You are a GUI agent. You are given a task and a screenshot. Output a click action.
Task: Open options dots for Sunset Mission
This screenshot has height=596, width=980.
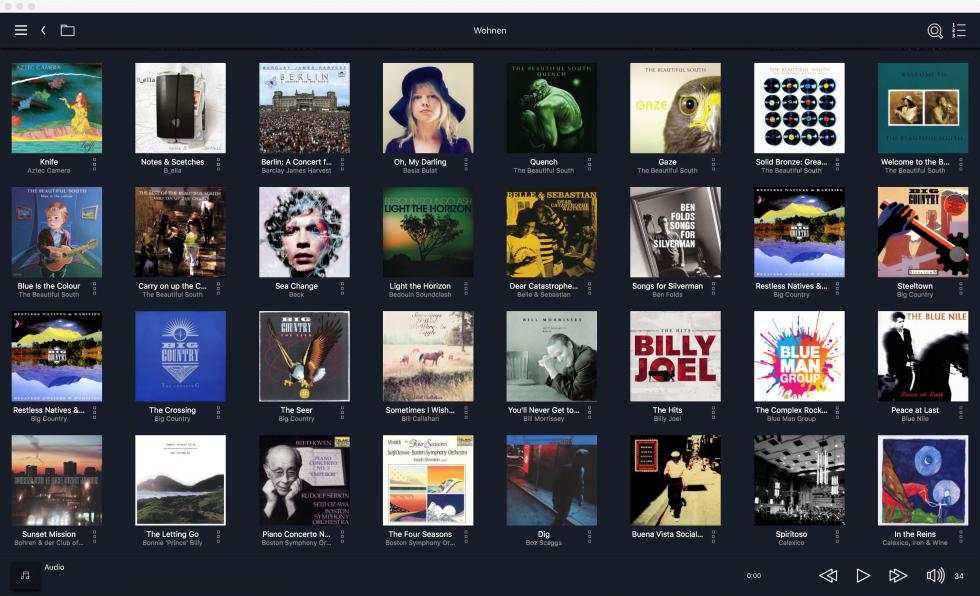click(x=95, y=537)
